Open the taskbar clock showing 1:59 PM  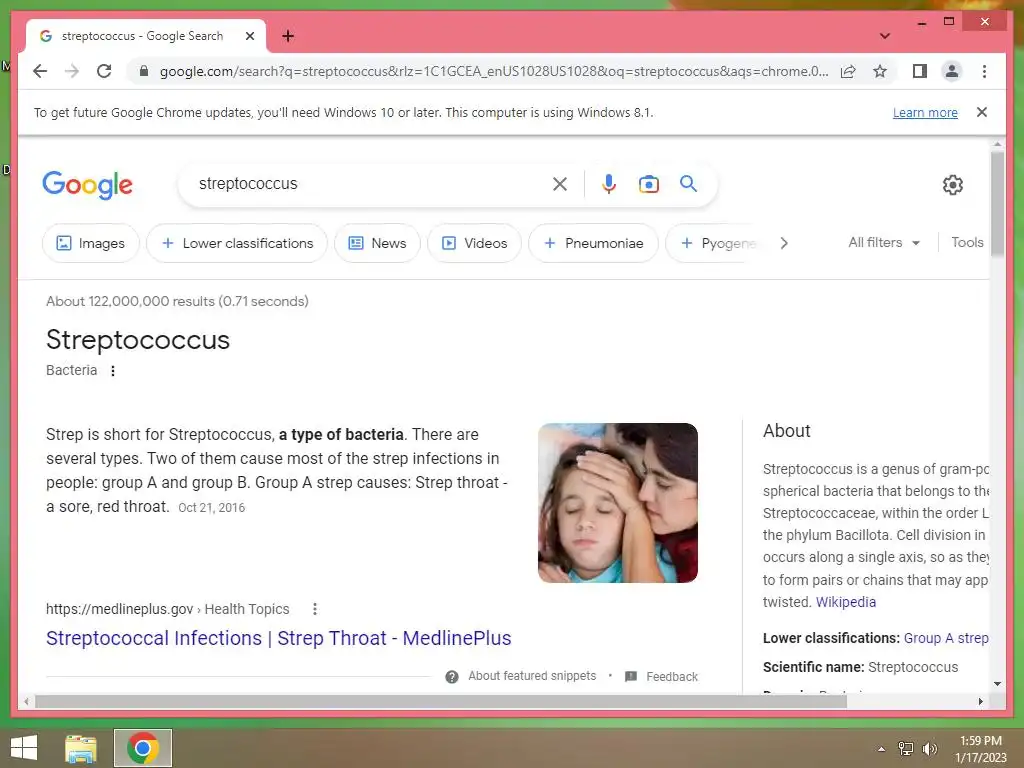980,749
